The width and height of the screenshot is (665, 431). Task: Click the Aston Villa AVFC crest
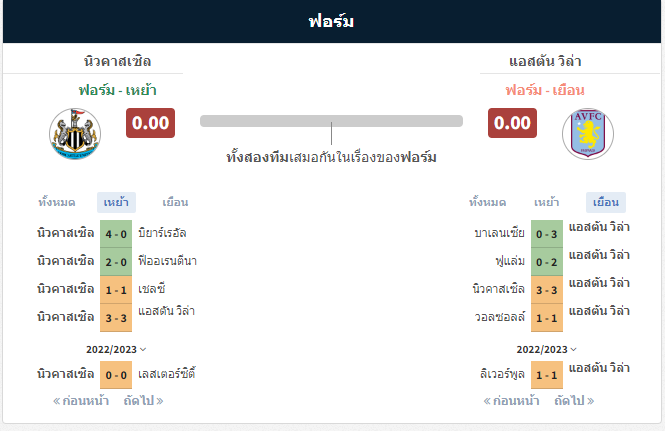point(588,134)
